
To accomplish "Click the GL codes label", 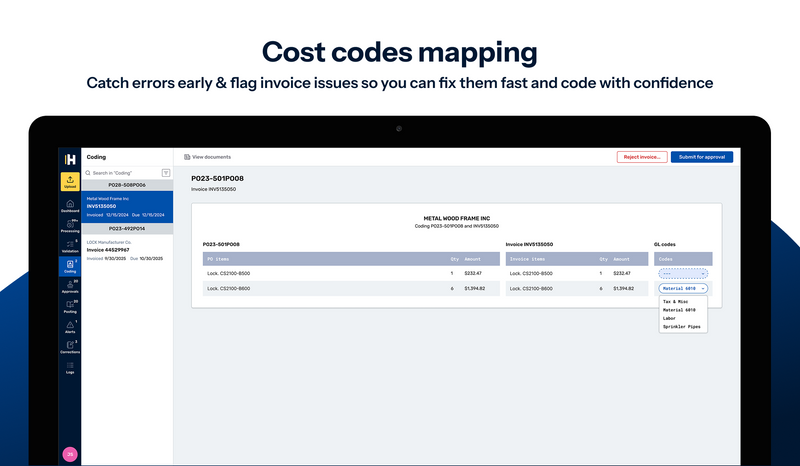I will pyautogui.click(x=665, y=244).
